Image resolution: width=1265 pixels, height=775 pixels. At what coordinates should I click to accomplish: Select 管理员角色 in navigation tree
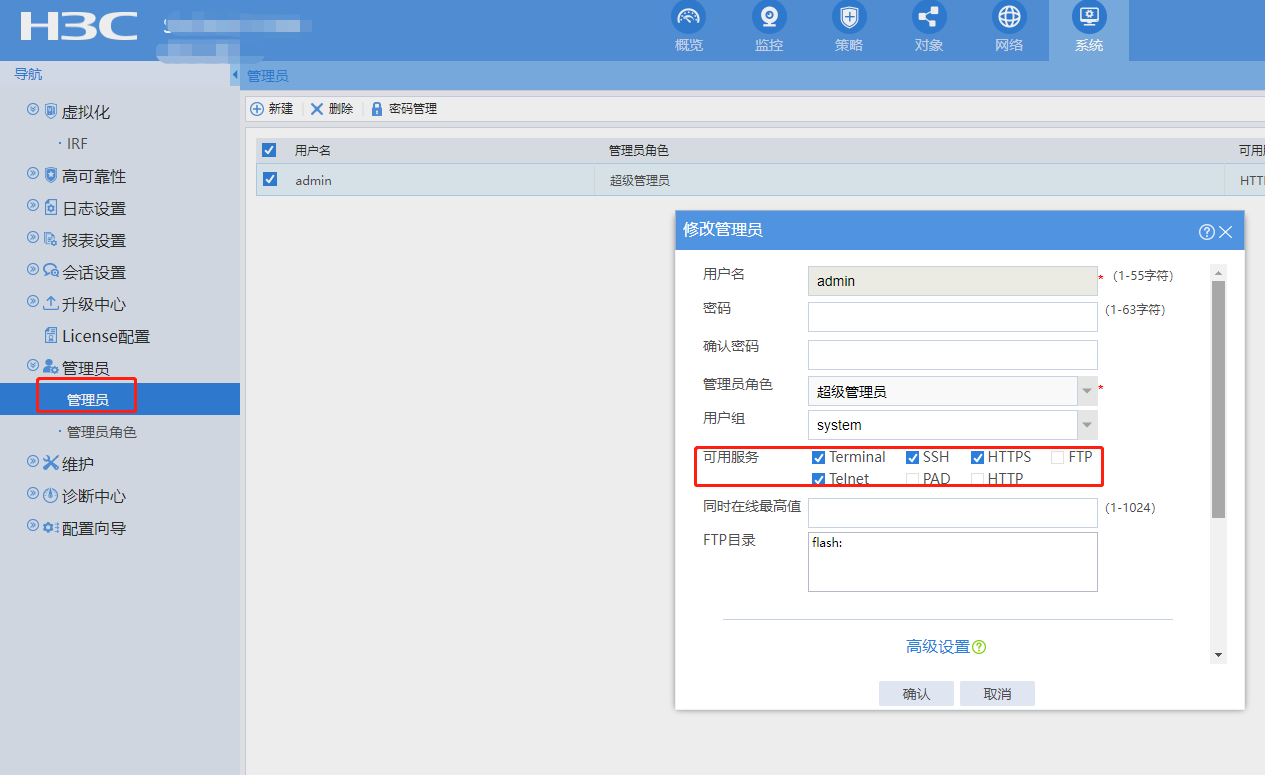101,432
